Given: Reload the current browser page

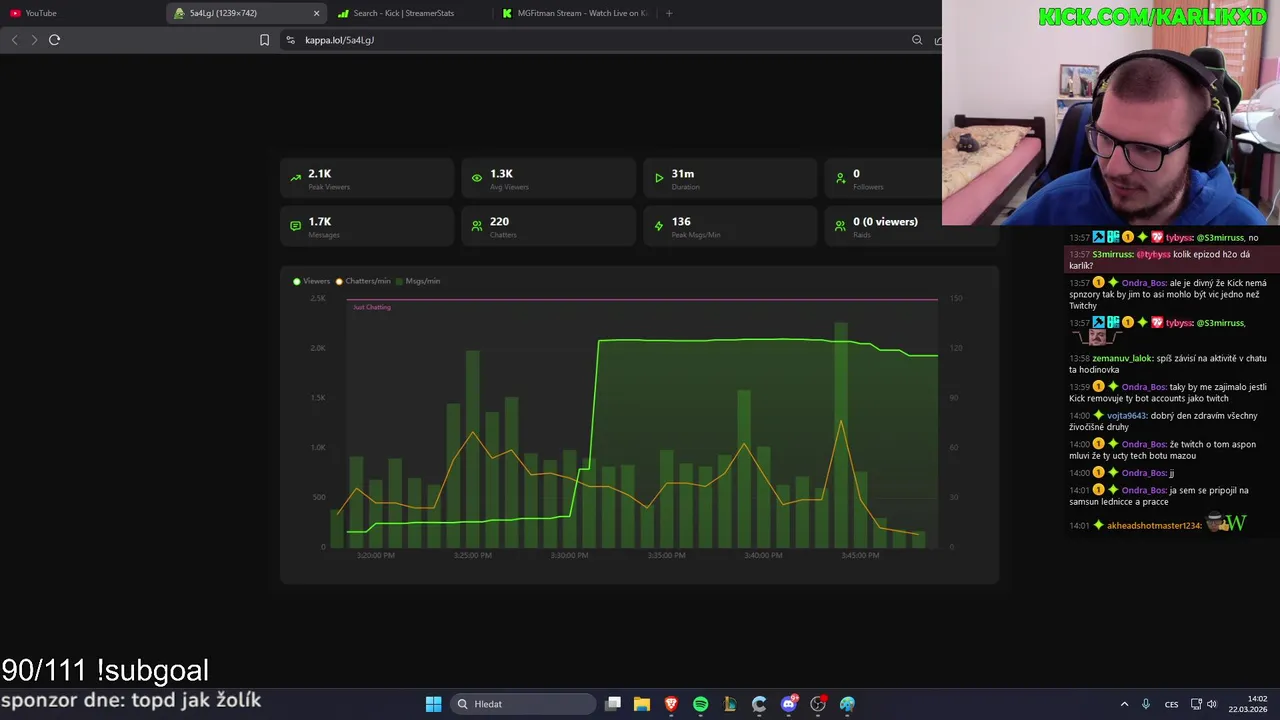Looking at the screenshot, I should point(55,40).
